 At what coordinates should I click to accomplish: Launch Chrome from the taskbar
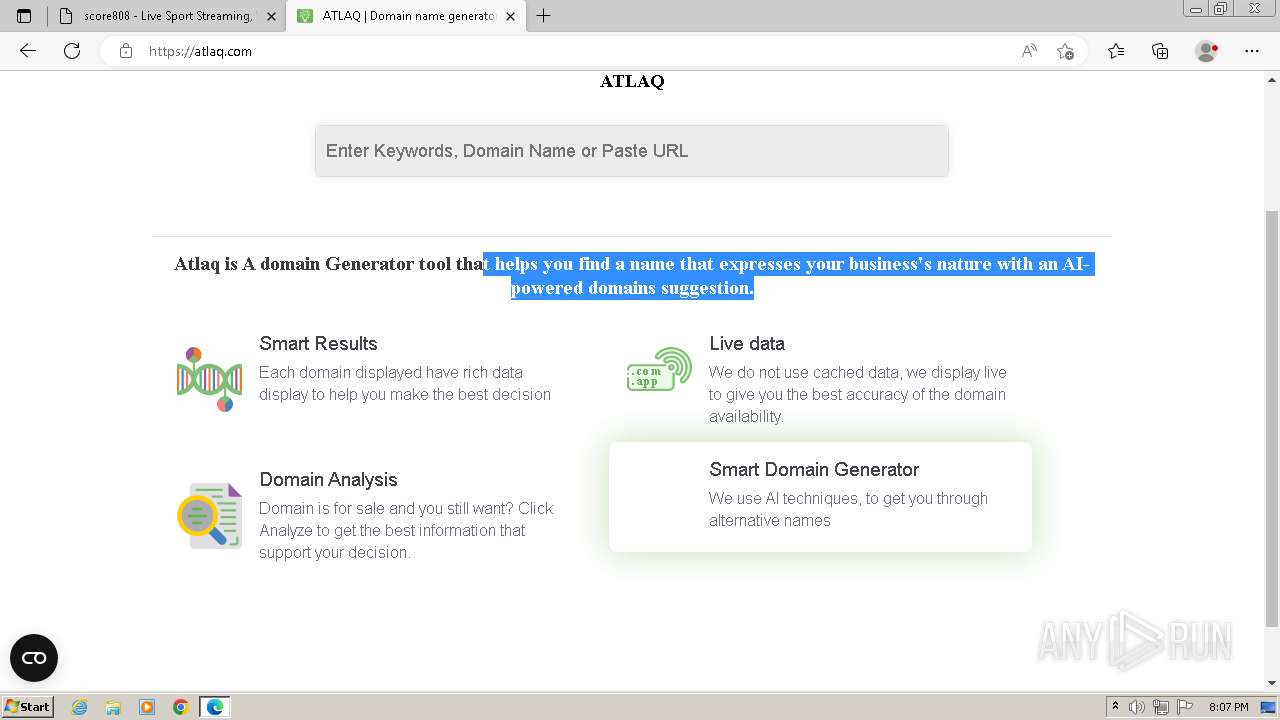pyautogui.click(x=180, y=707)
